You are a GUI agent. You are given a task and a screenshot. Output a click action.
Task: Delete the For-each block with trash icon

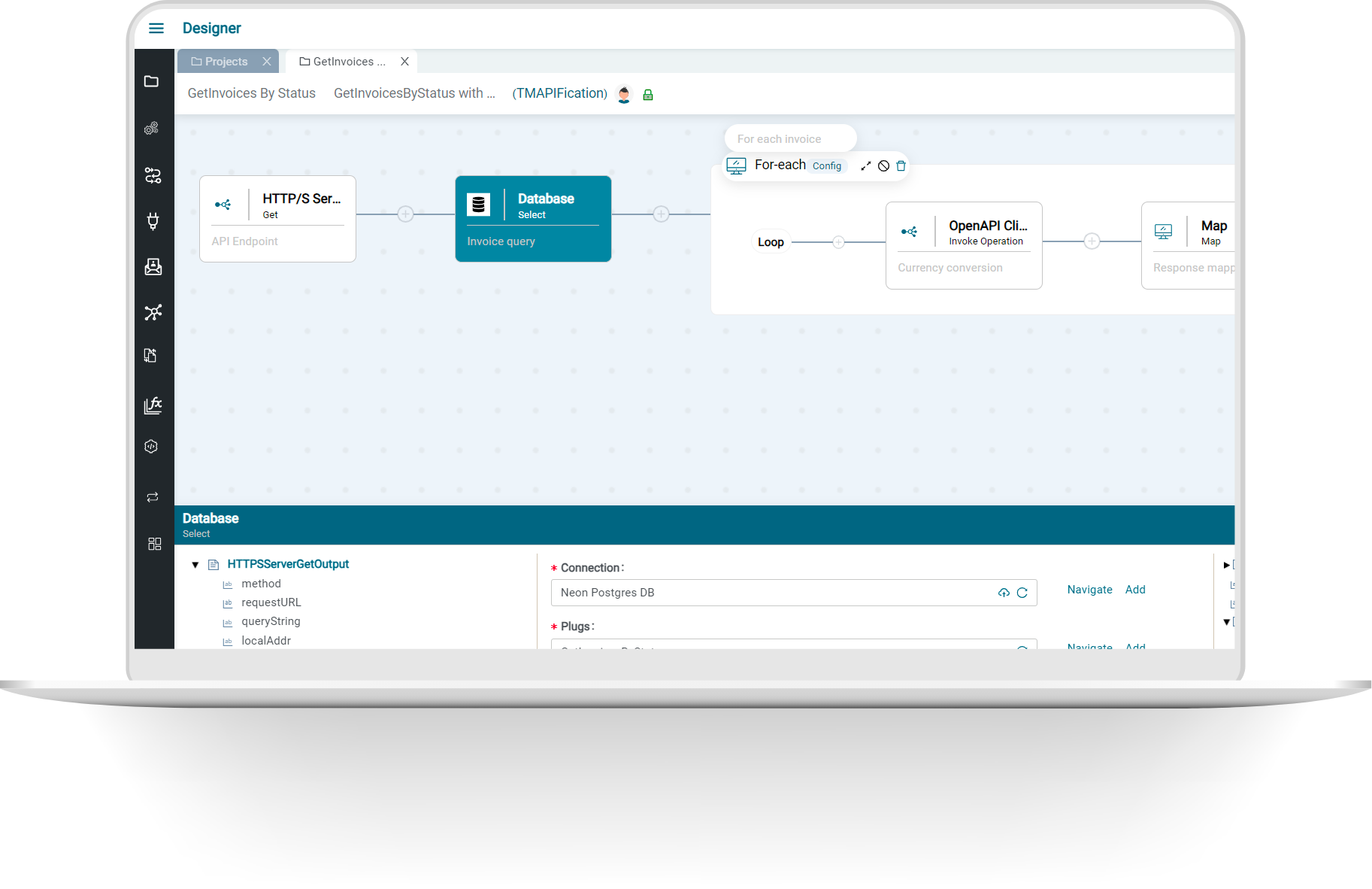point(901,166)
